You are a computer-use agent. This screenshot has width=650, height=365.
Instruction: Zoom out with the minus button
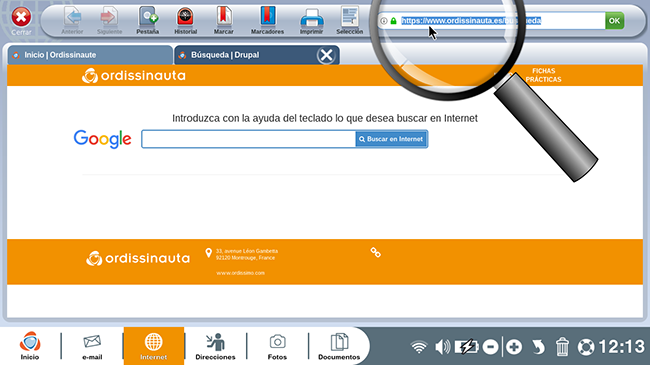pyautogui.click(x=490, y=347)
